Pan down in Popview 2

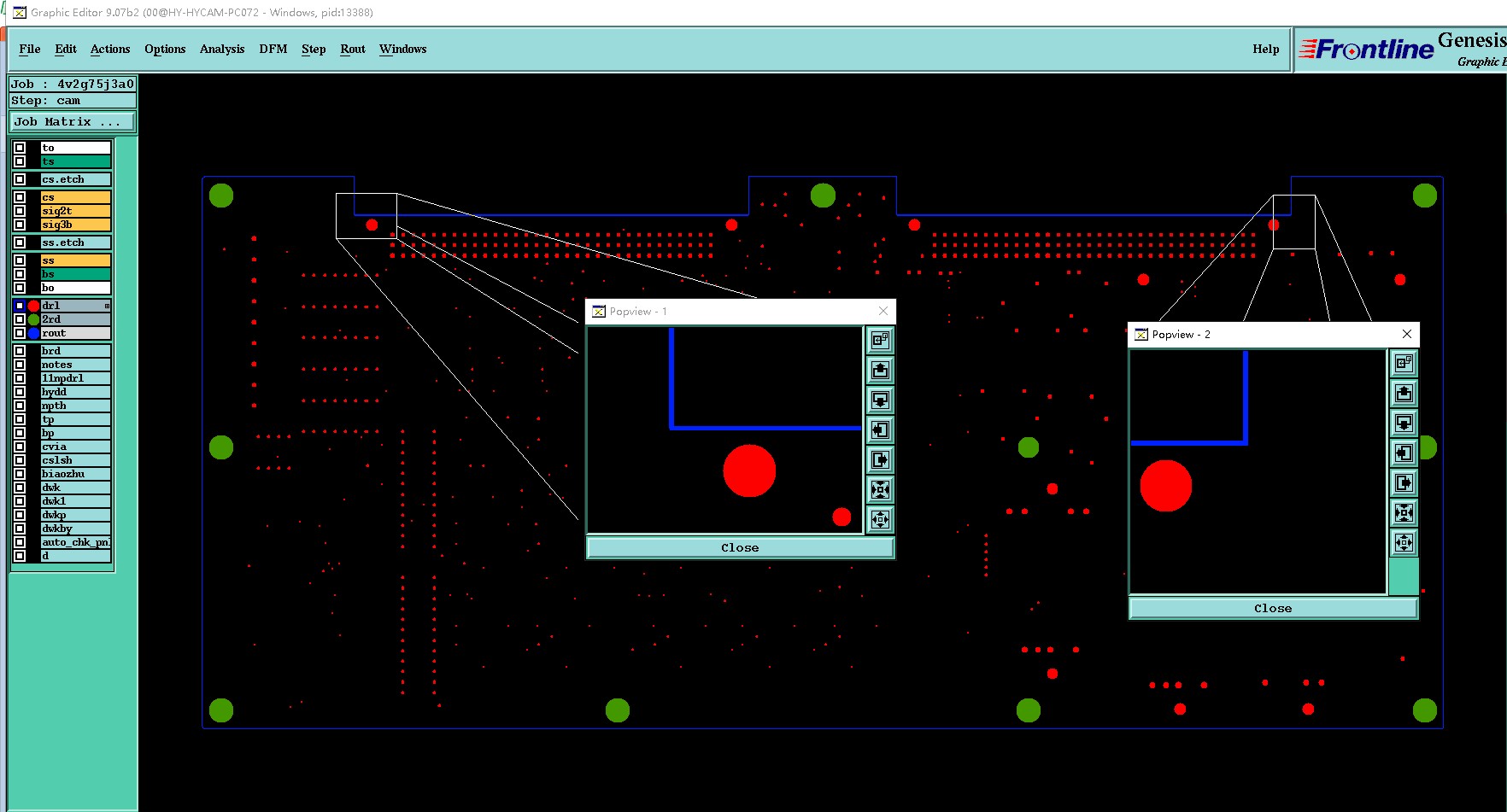[1404, 423]
